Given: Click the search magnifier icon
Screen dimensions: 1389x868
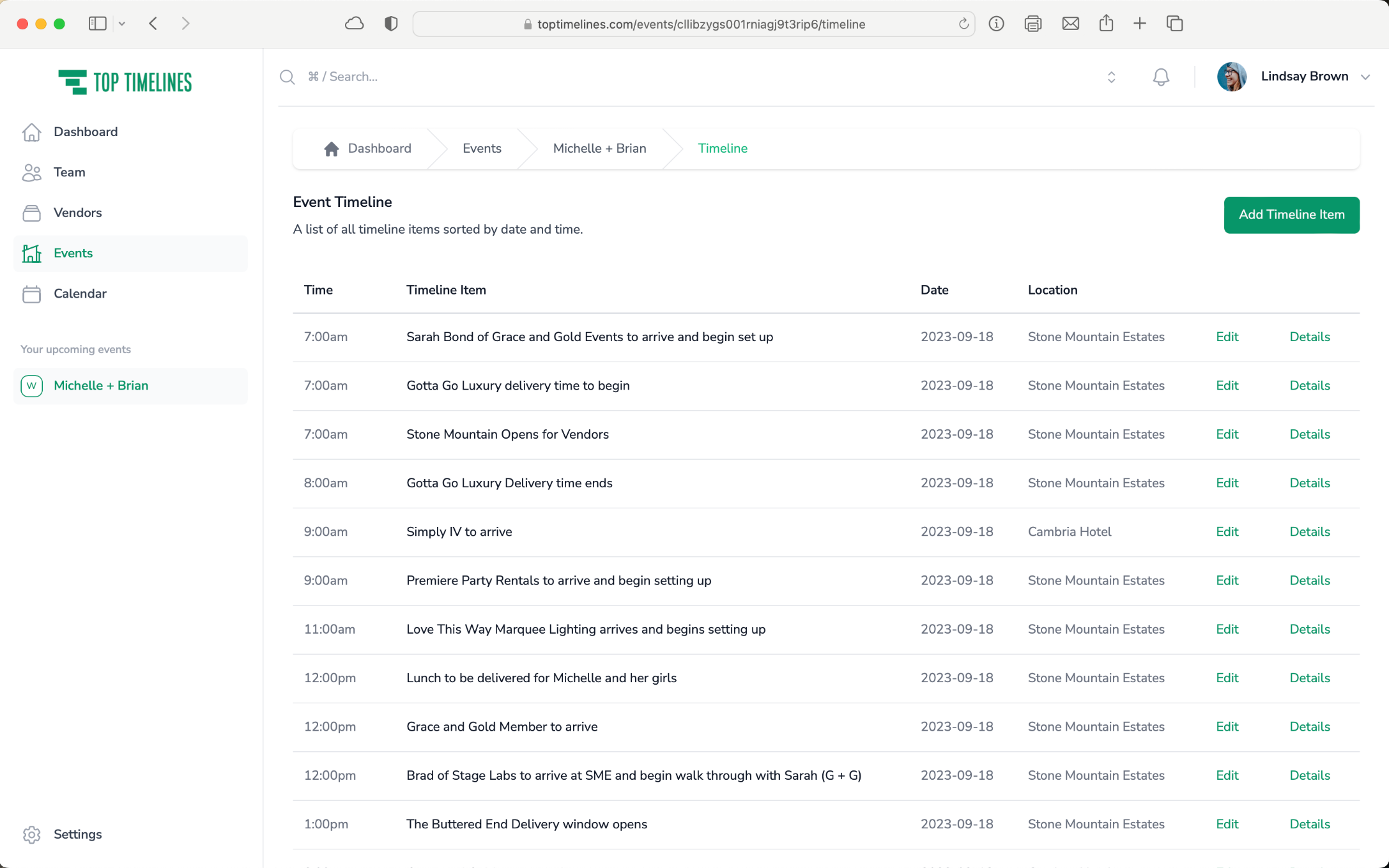Looking at the screenshot, I should 288,77.
